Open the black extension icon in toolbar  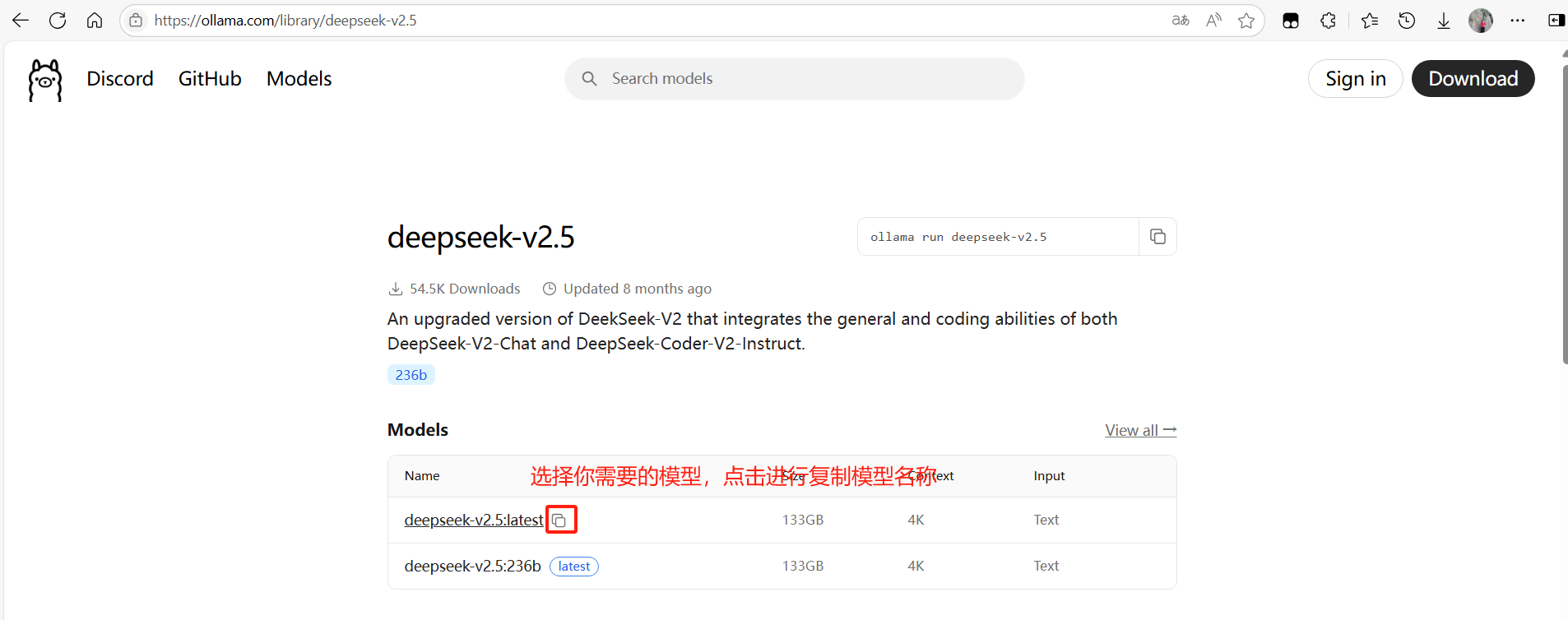(1291, 21)
